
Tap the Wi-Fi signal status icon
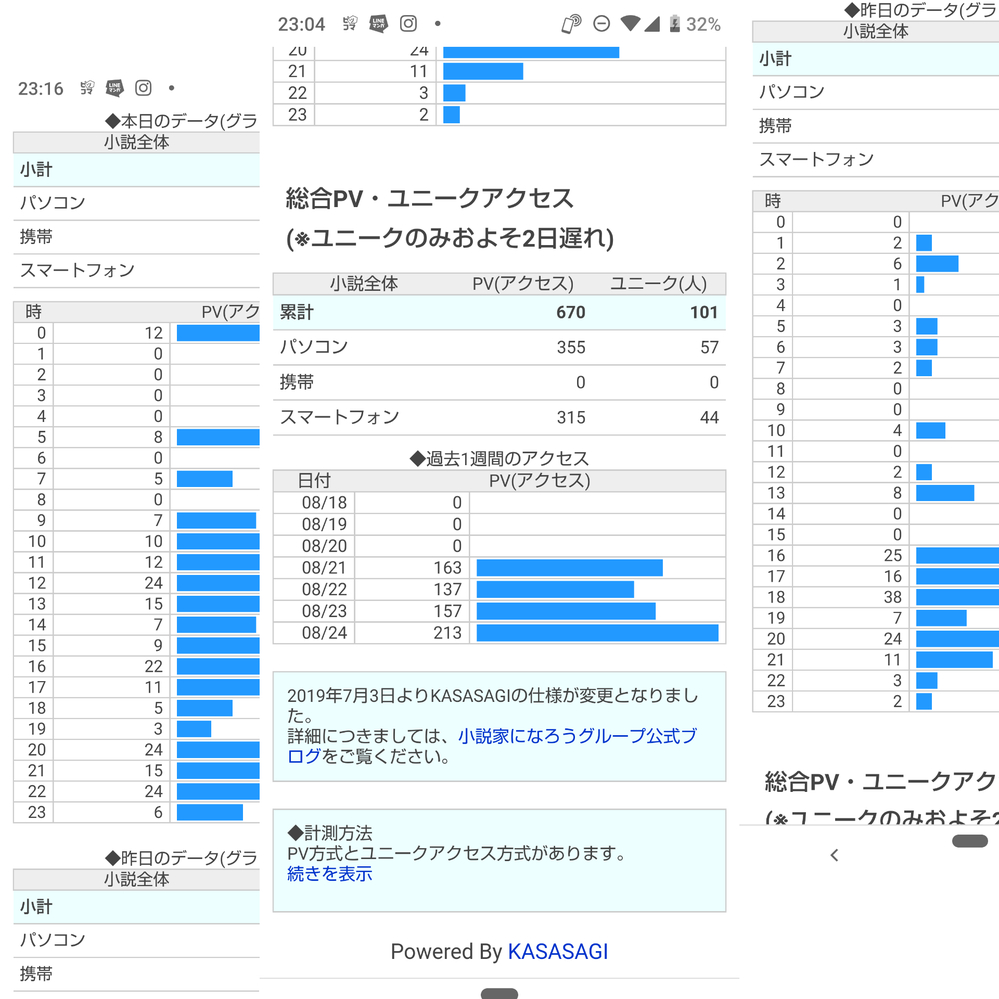[630, 24]
